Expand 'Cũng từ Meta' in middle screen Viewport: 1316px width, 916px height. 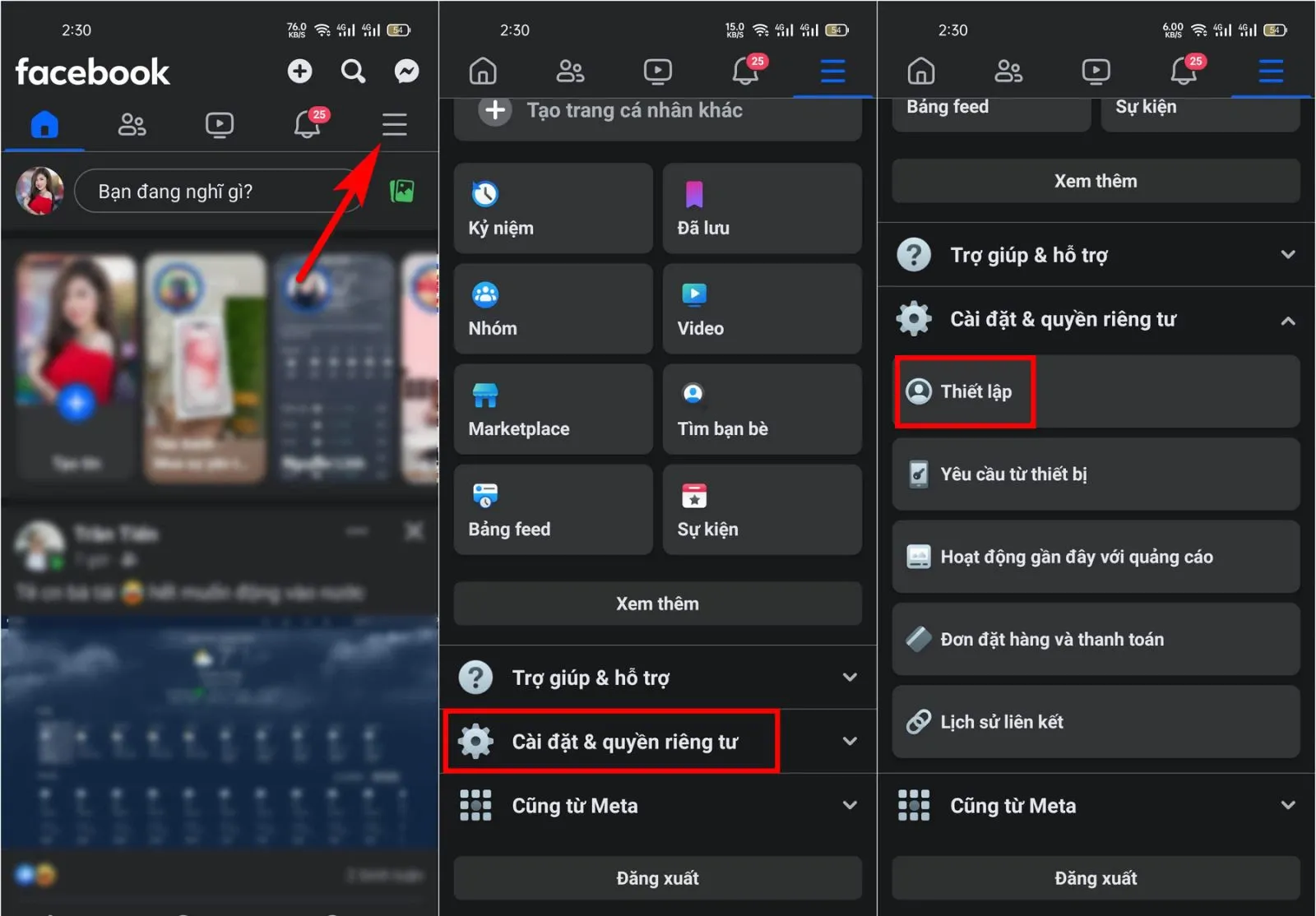658,806
